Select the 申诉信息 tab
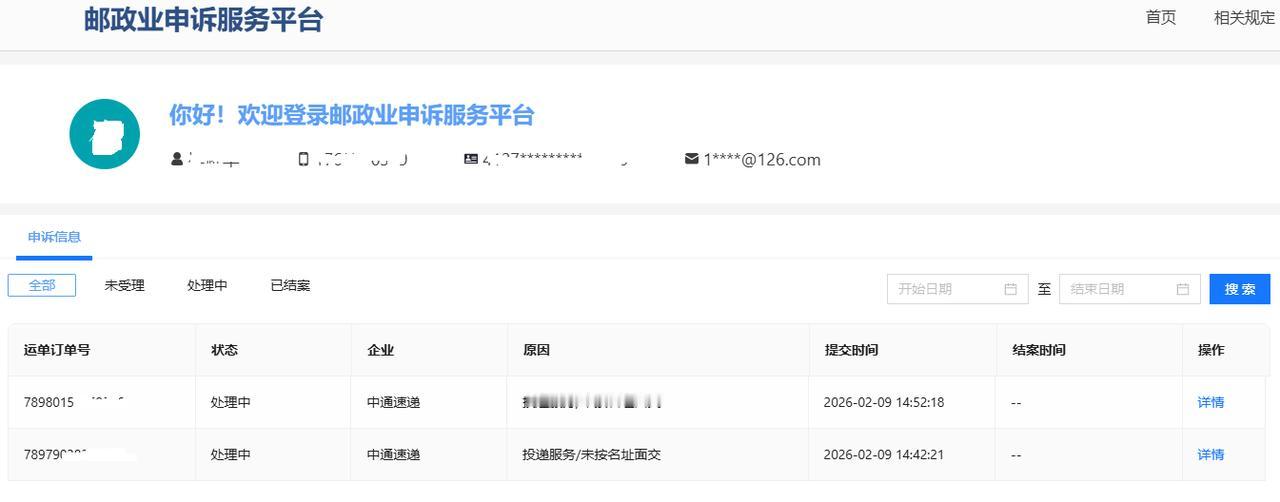Viewport: 1280px width, 502px height. point(54,237)
